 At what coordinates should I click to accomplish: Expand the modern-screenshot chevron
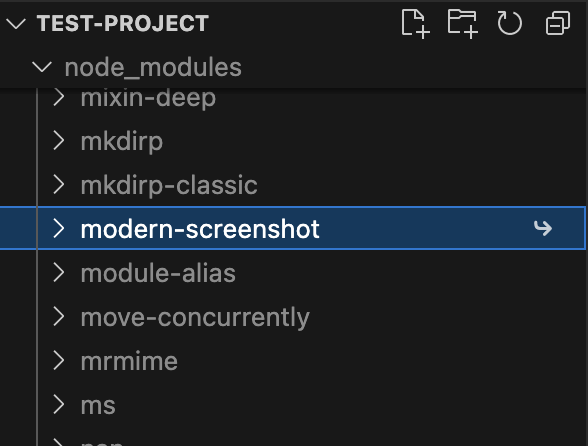tap(58, 228)
